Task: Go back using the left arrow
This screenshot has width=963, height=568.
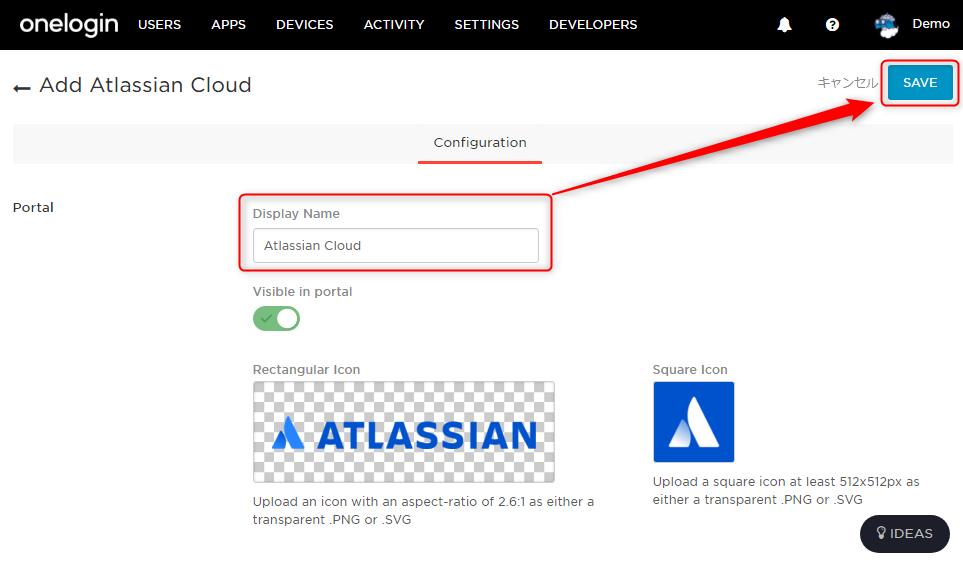Action: tap(22, 88)
